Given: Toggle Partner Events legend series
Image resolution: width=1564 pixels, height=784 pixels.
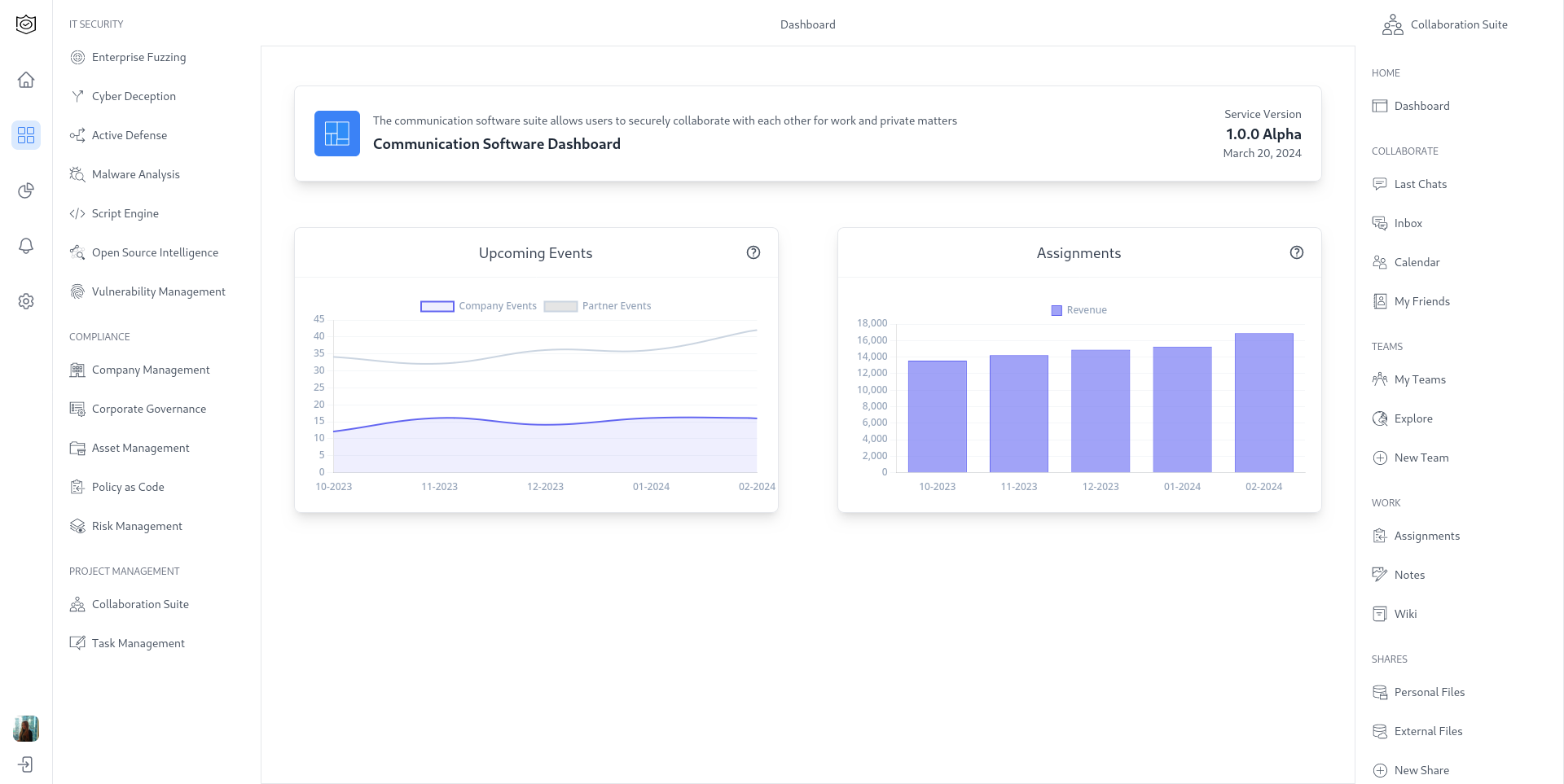Looking at the screenshot, I should pos(598,306).
